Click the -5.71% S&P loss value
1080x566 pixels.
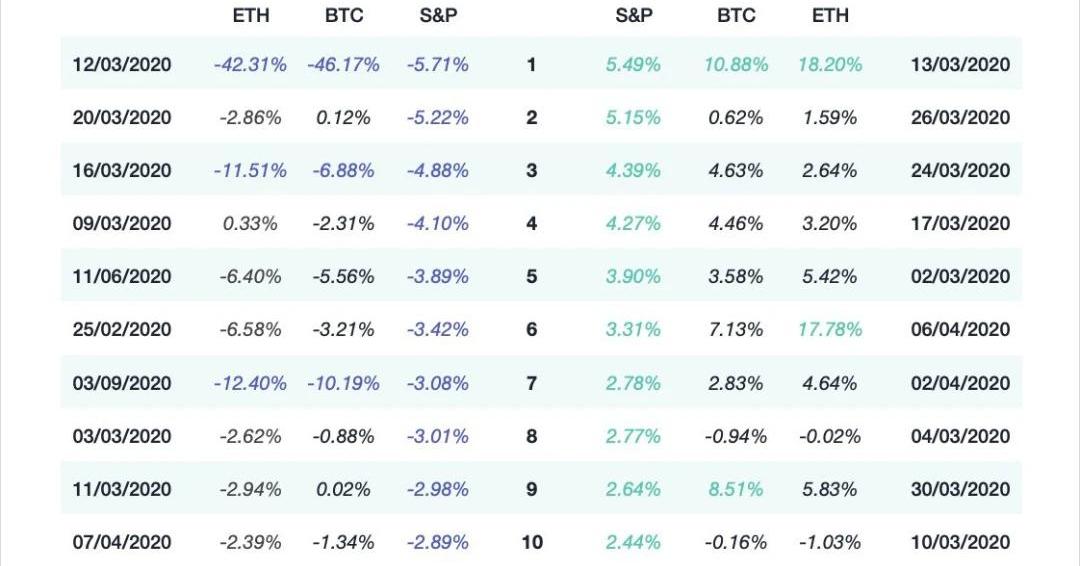click(437, 65)
